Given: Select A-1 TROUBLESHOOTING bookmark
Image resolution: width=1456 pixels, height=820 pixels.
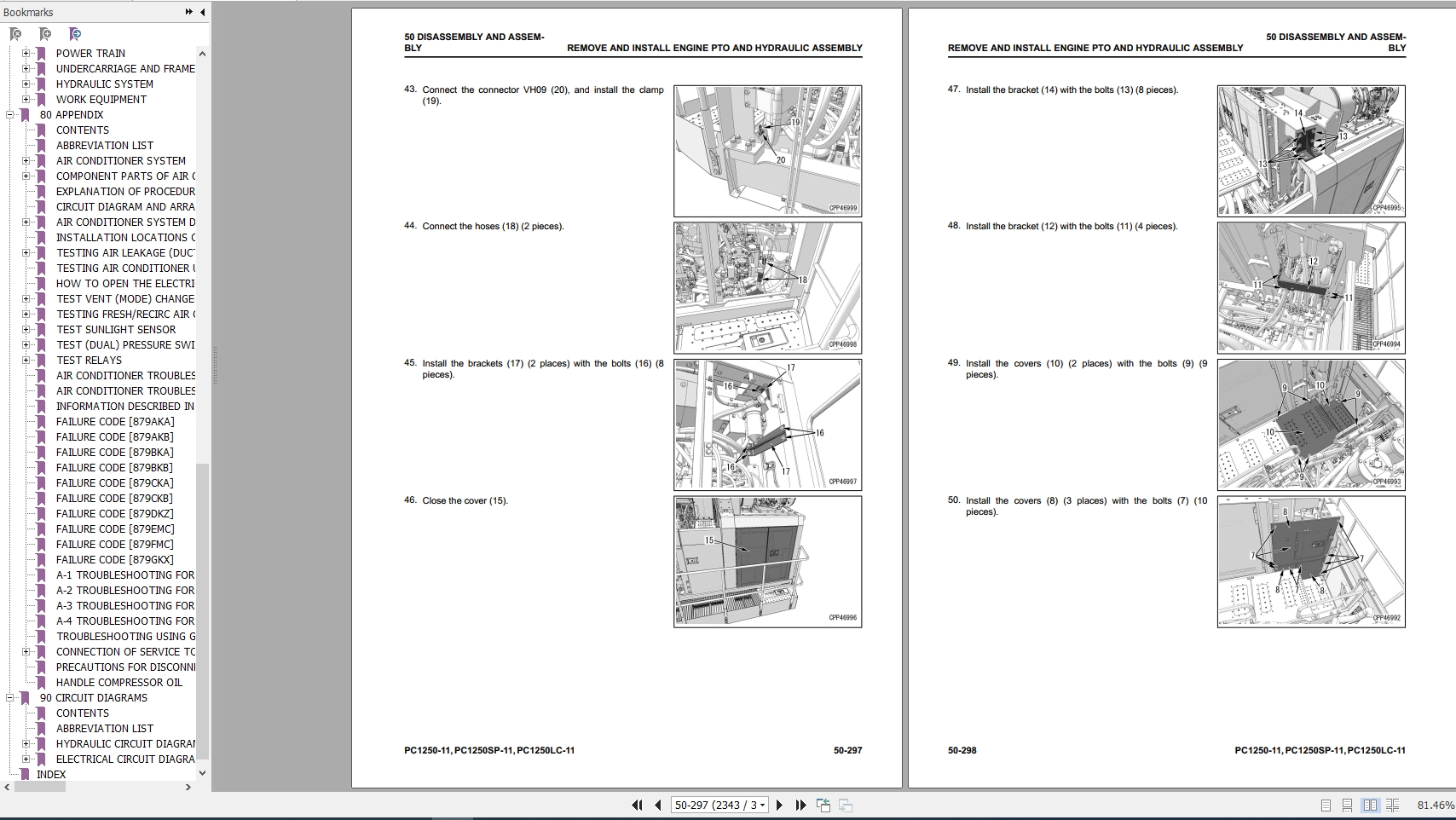Looking at the screenshot, I should tap(125, 575).
